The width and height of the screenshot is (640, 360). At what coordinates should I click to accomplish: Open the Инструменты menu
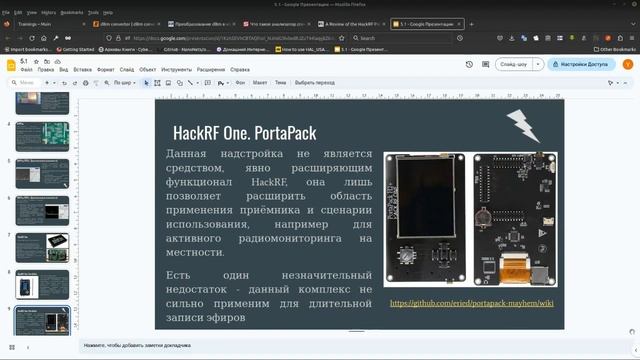point(176,70)
